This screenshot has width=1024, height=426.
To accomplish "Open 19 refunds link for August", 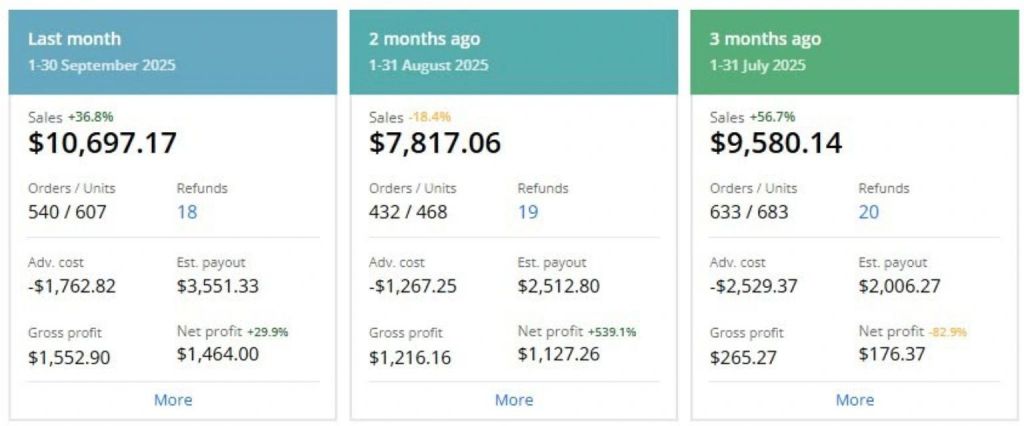I will click(x=528, y=212).
